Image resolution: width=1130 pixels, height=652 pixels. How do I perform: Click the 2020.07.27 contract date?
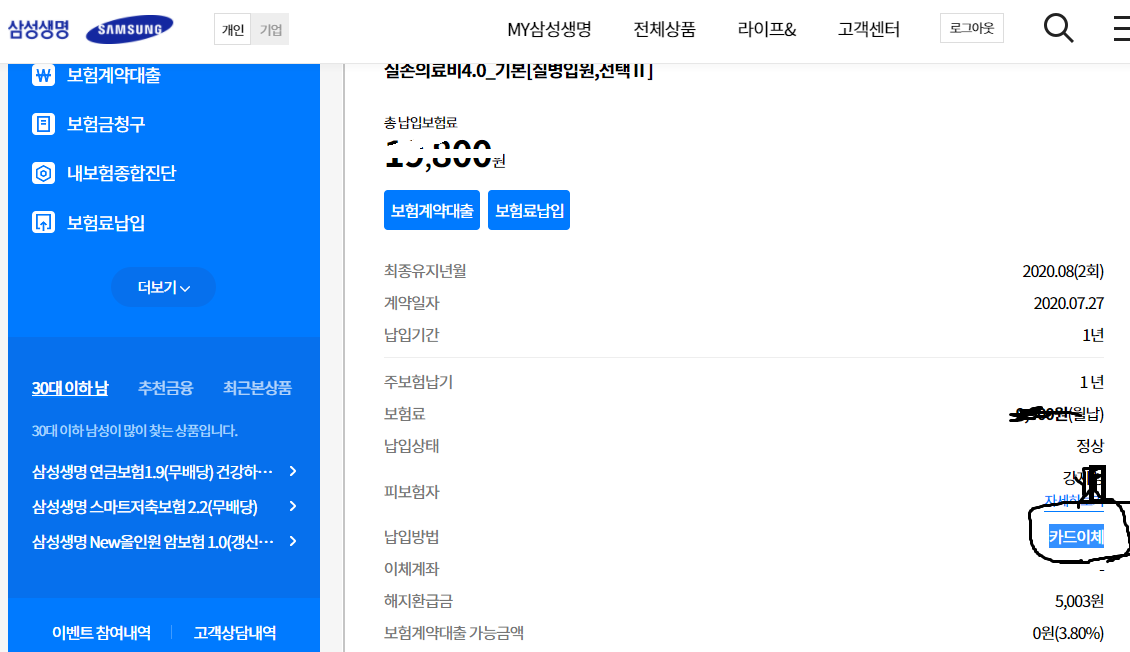(x=1069, y=303)
